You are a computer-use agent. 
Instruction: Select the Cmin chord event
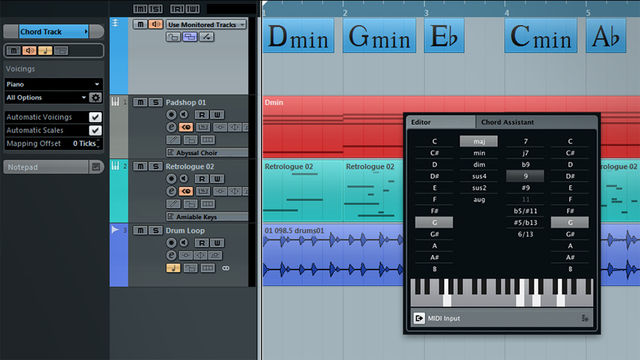pos(541,37)
